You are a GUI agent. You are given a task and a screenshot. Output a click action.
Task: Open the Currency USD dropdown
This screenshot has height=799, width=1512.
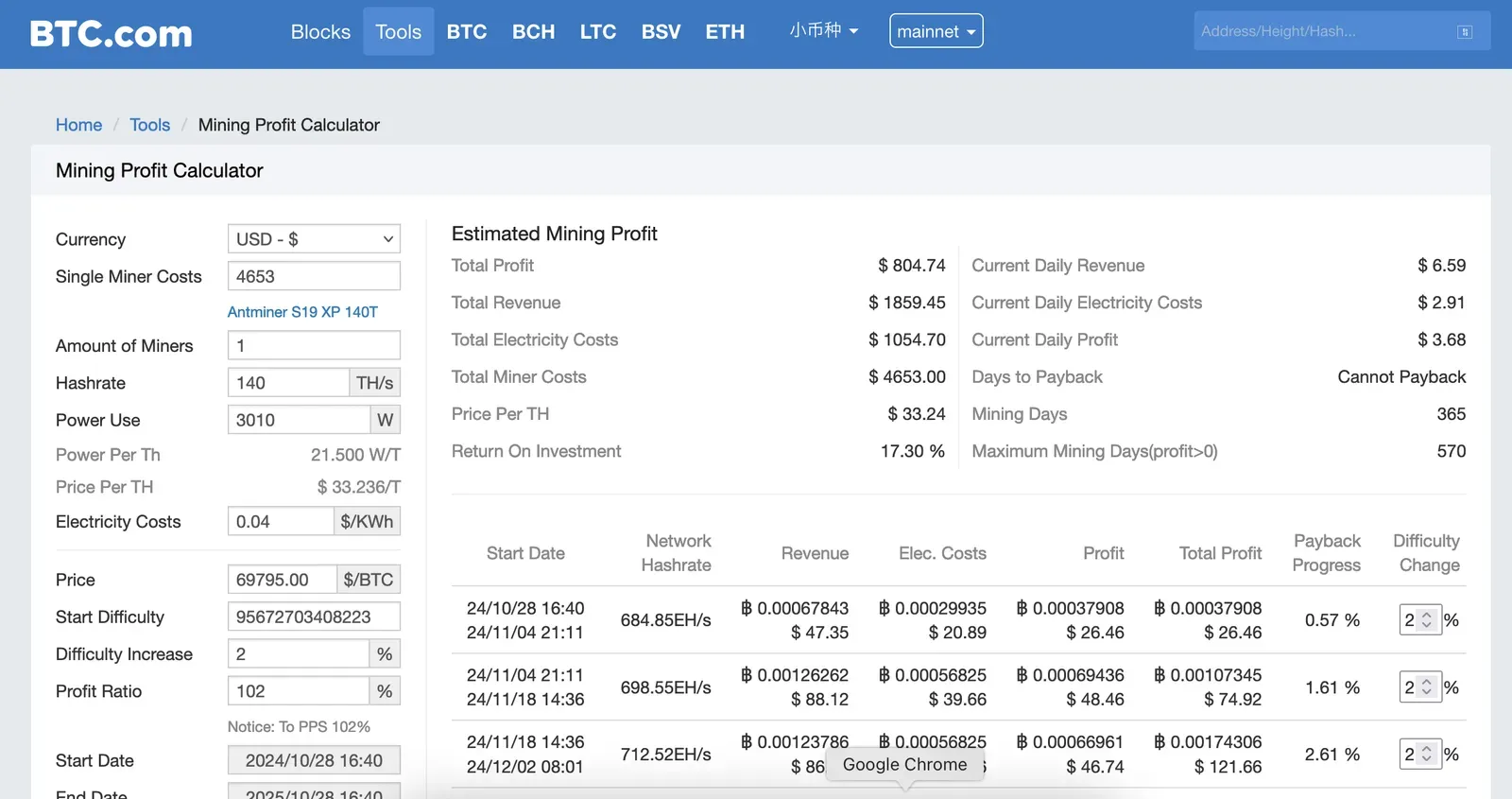click(314, 239)
